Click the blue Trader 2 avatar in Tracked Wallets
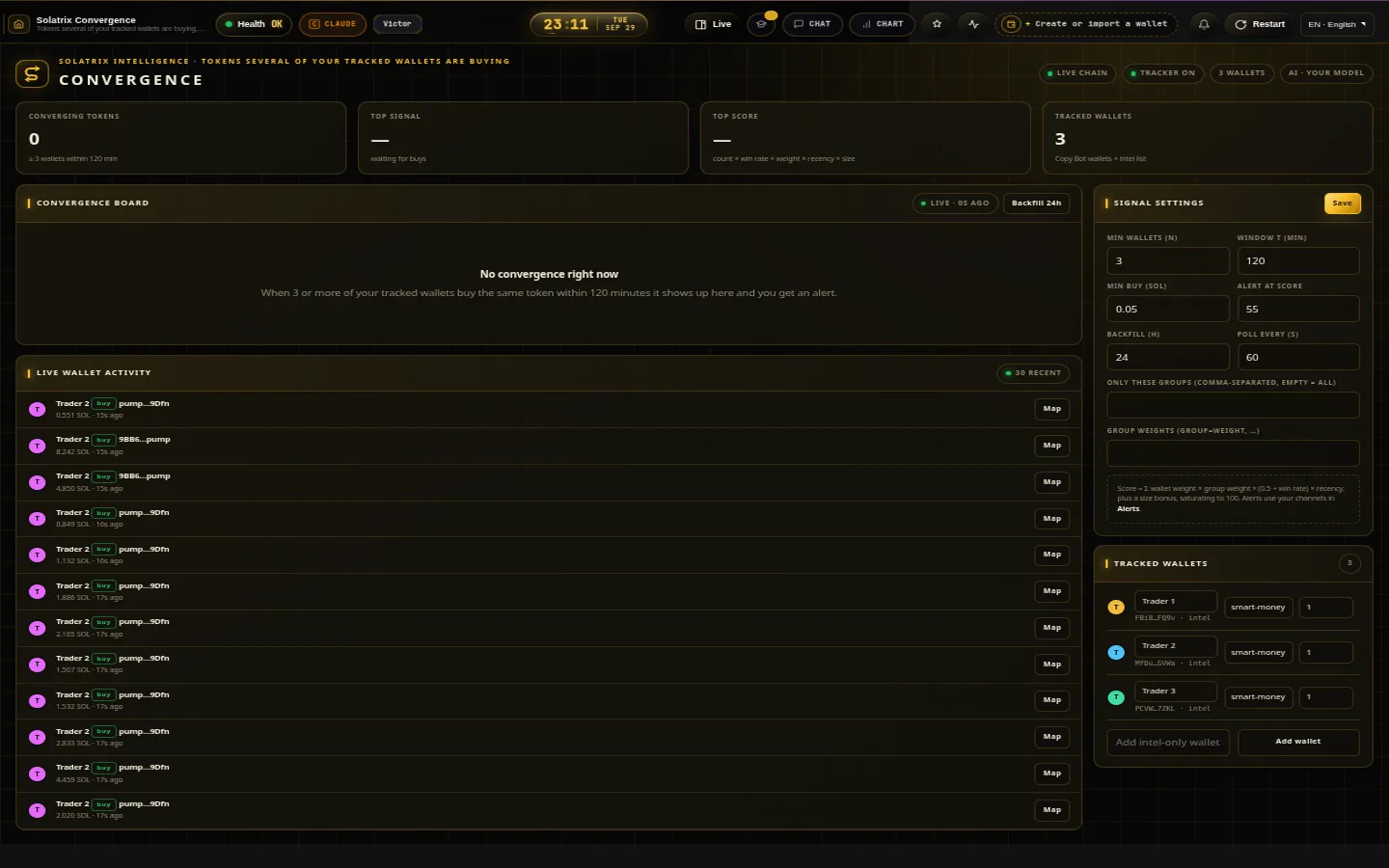Image resolution: width=1389 pixels, height=868 pixels. point(1116,653)
